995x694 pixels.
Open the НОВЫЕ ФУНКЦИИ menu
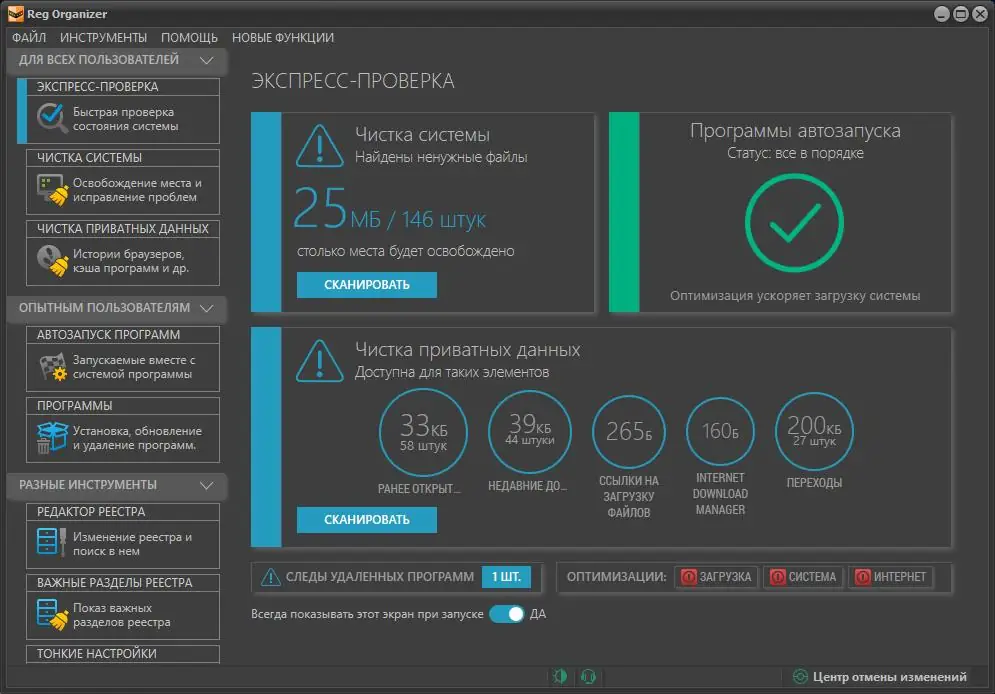point(282,36)
